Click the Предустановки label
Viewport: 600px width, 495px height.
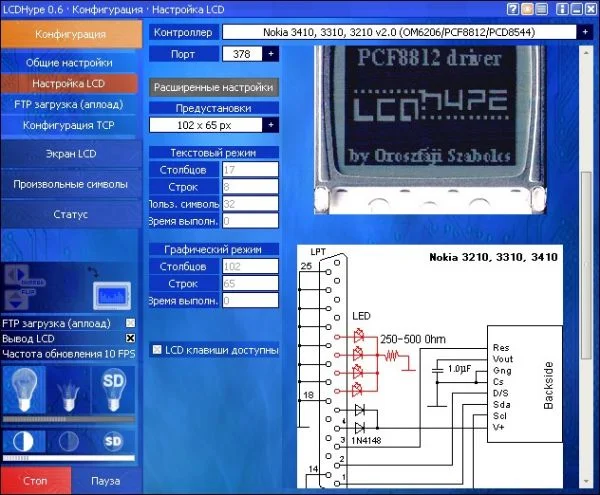[x=214, y=108]
